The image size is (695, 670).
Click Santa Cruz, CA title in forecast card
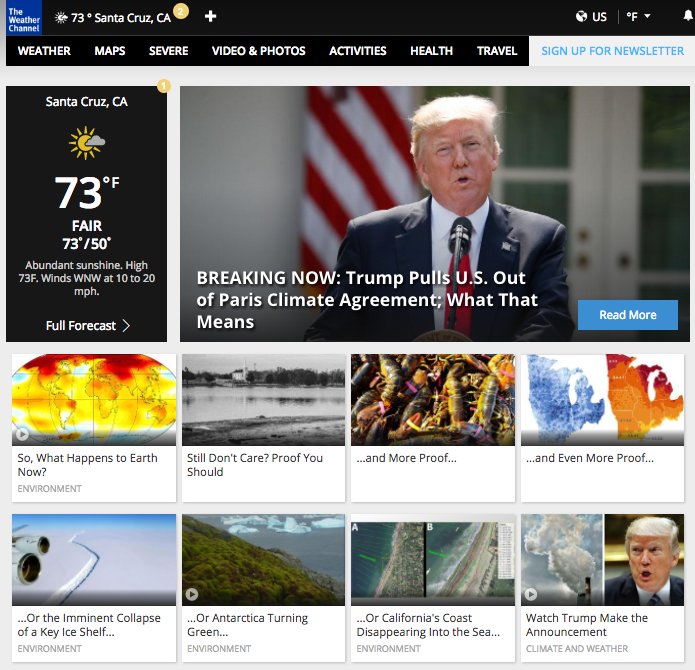(86, 101)
